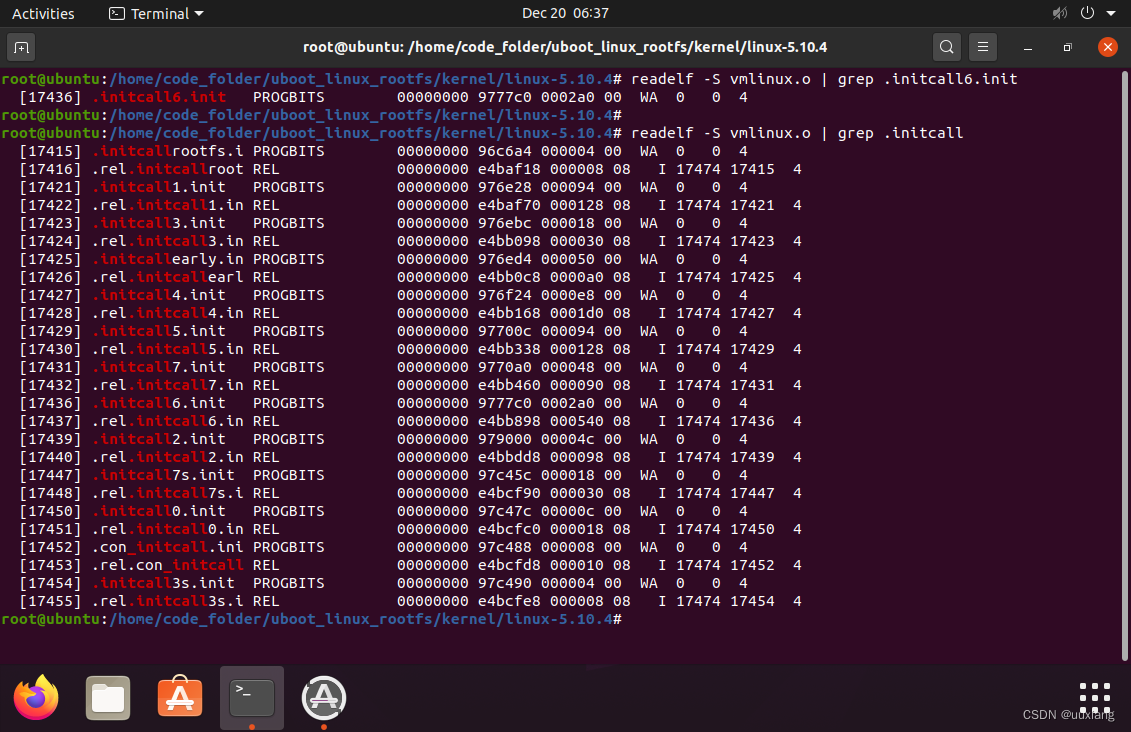Screen dimensions: 1131x732
Task: Click the final shell prompt line
Action: point(312,619)
